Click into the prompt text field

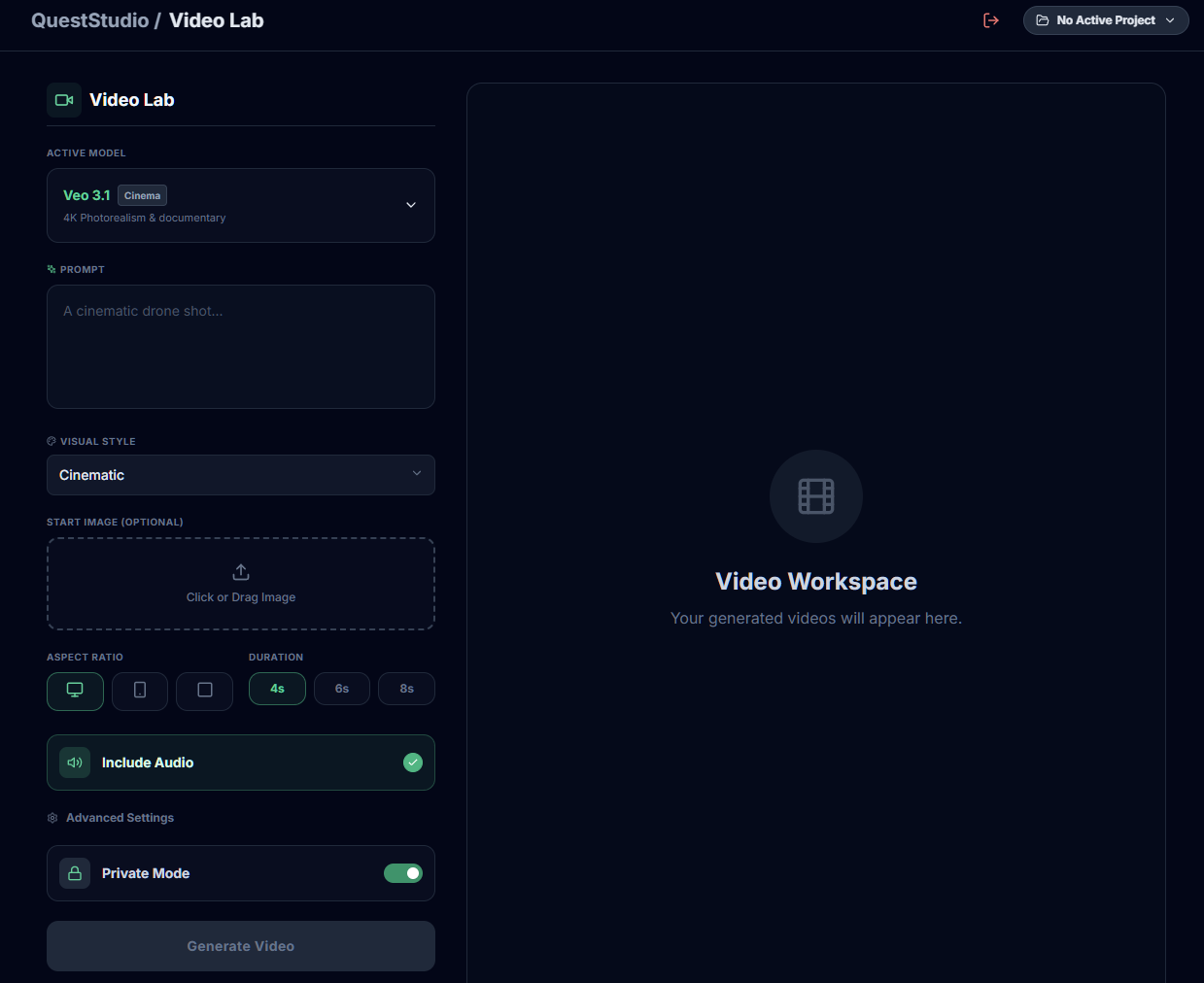241,347
